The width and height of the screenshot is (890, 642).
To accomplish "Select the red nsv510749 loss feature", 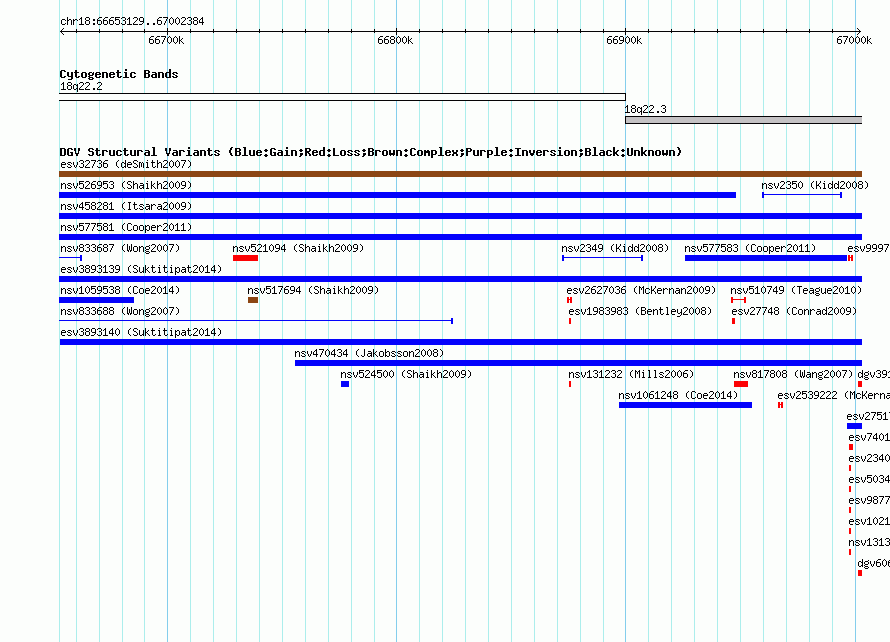I will tap(738, 300).
